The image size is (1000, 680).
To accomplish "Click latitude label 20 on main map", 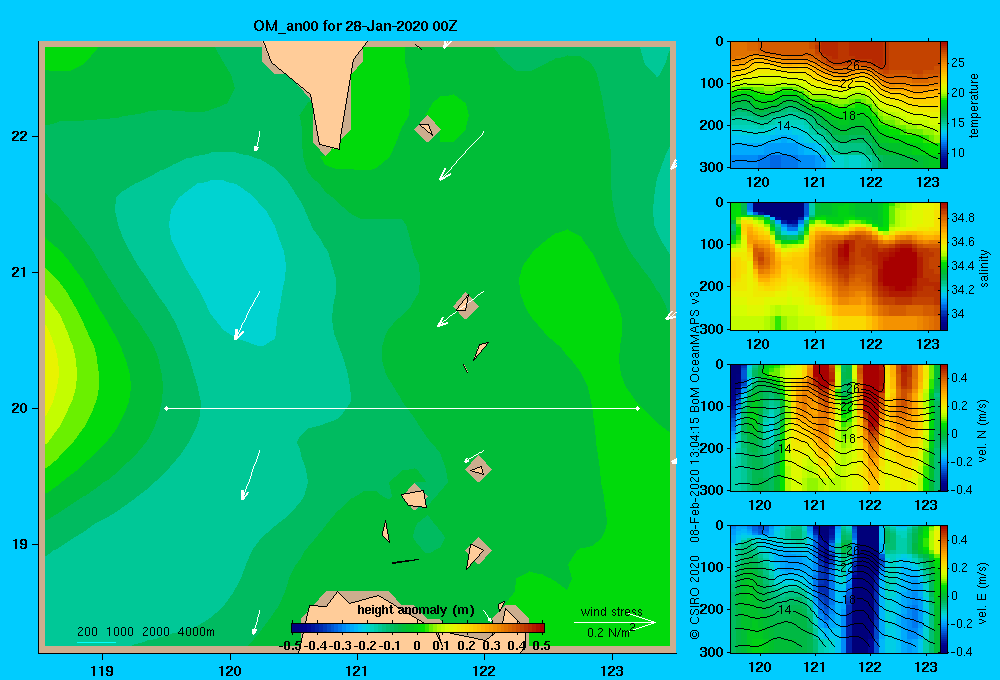I will pyautogui.click(x=20, y=408).
